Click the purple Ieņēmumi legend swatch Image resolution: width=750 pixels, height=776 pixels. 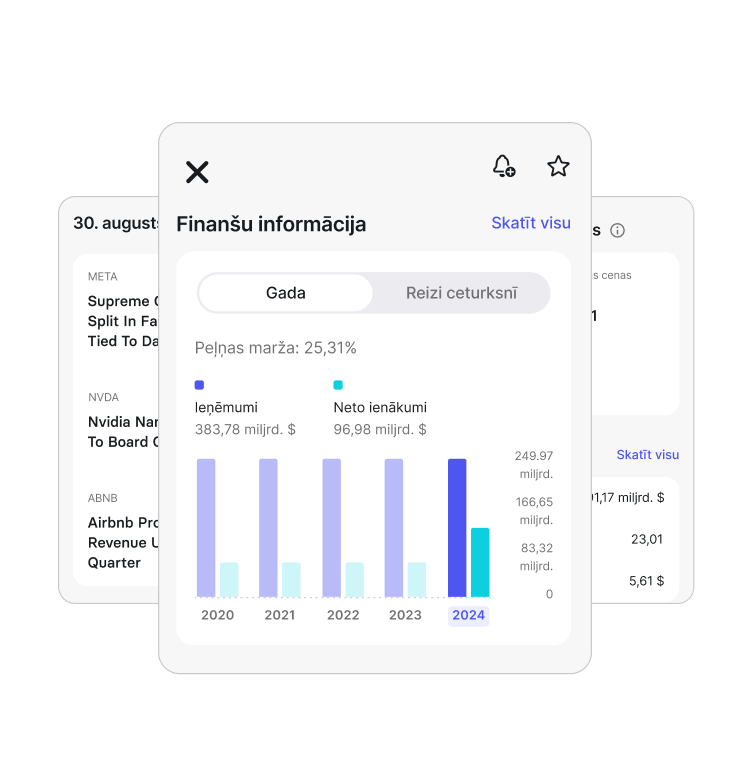[200, 385]
